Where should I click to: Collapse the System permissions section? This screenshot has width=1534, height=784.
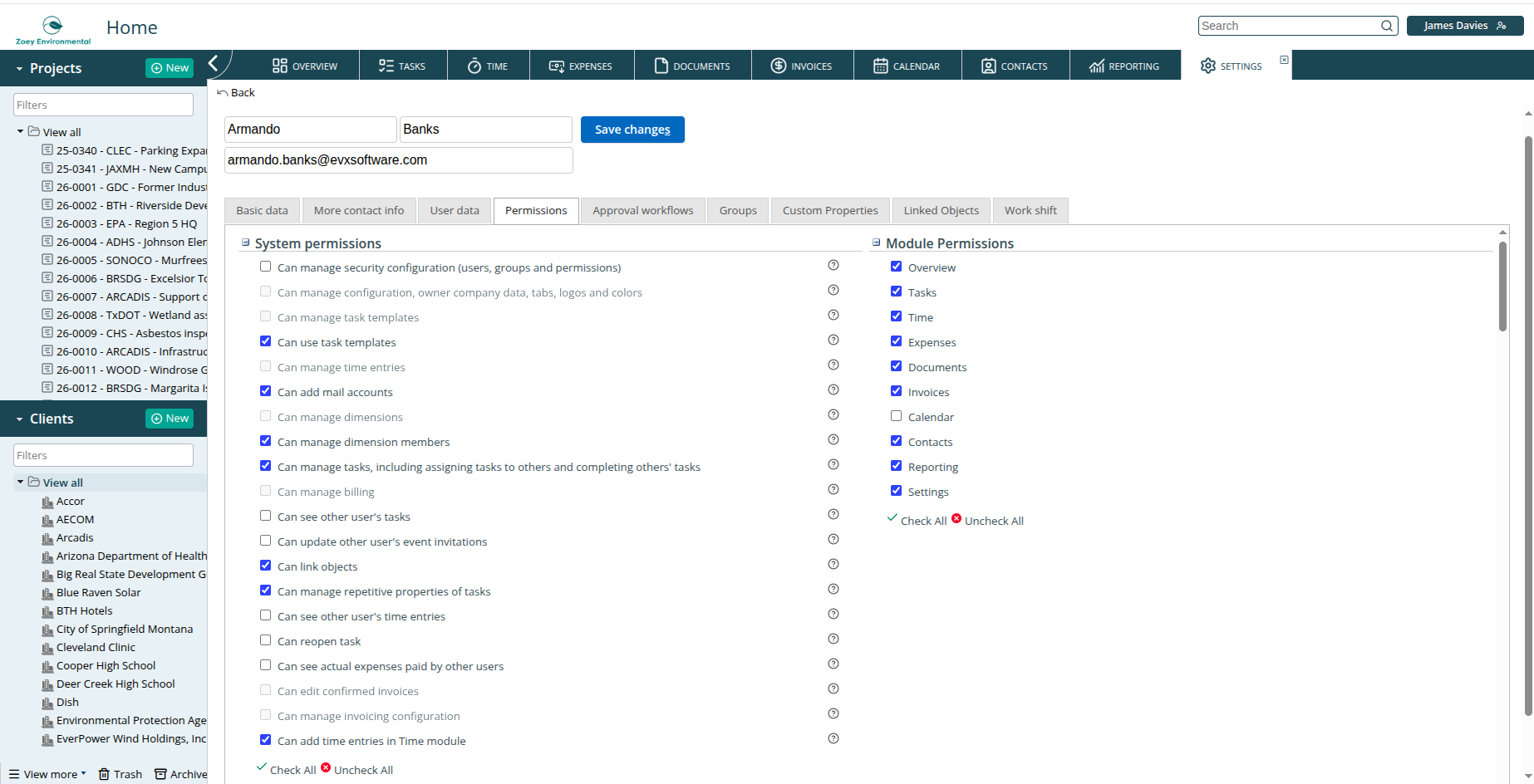click(246, 243)
